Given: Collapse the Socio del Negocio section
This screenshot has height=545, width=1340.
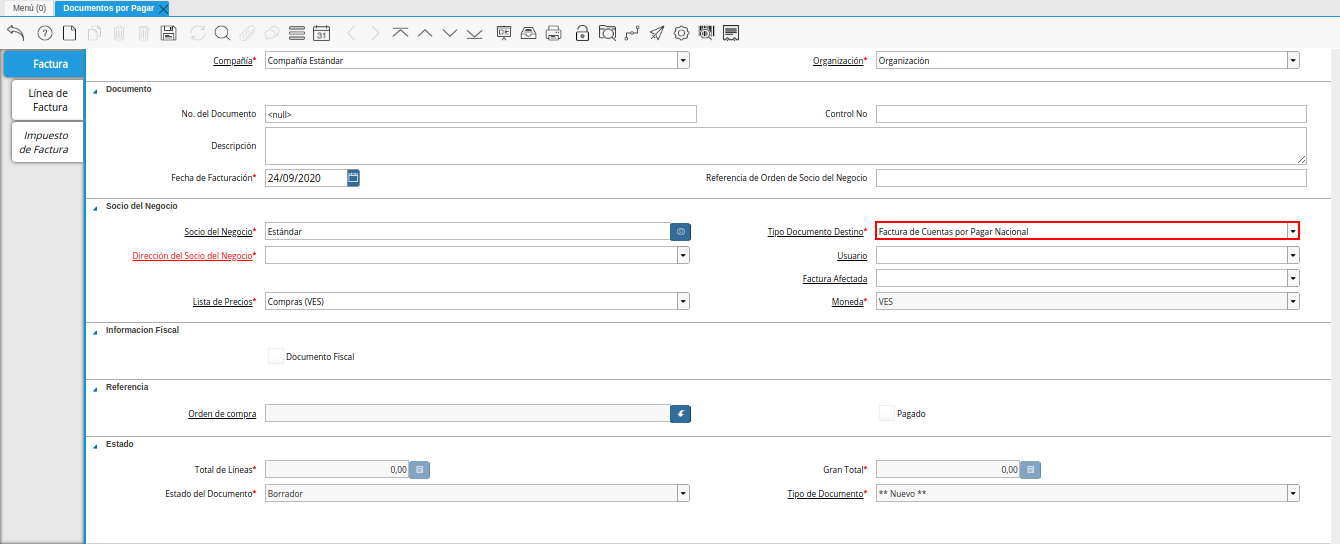Looking at the screenshot, I should point(96,206).
